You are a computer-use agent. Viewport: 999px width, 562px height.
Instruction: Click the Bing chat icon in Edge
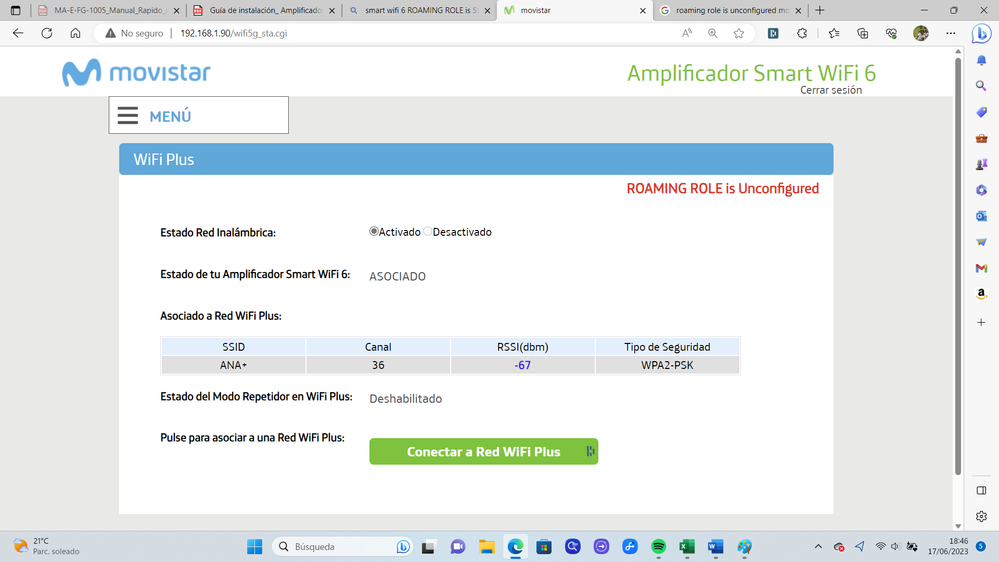[982, 34]
